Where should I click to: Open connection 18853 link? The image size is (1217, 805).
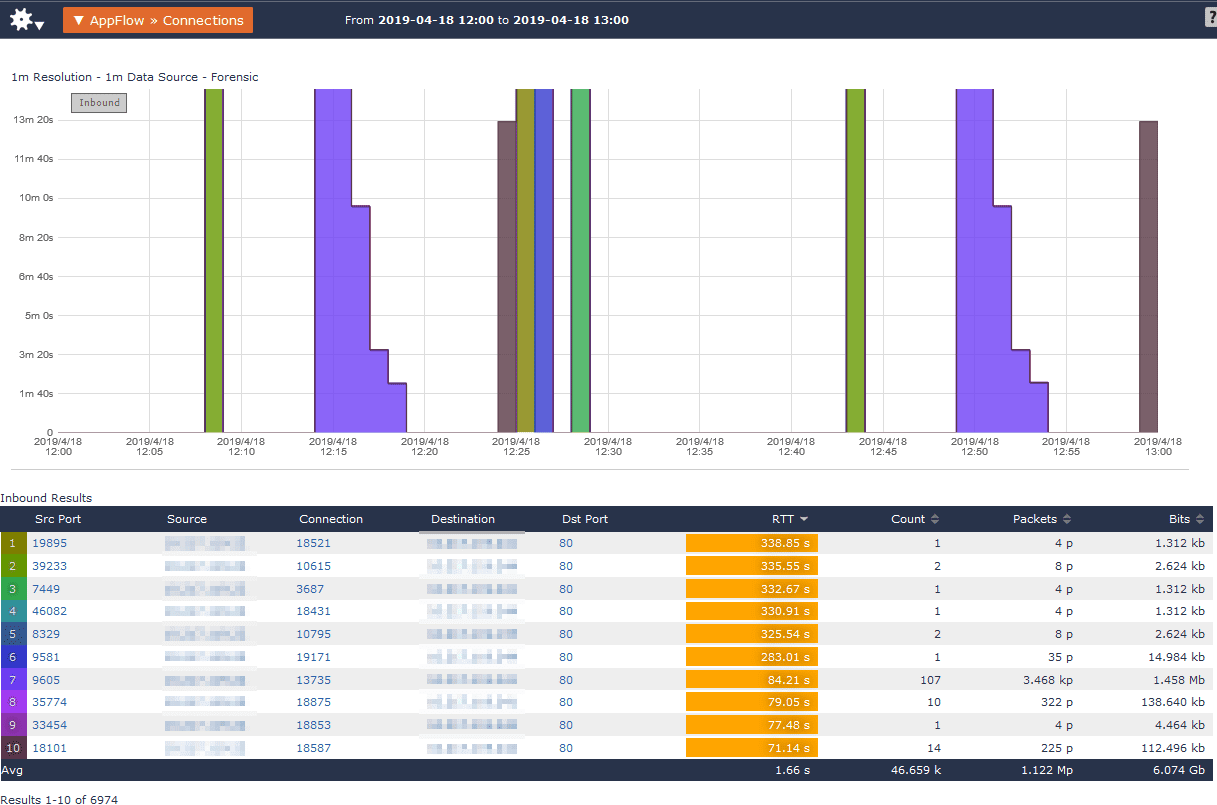click(x=313, y=725)
